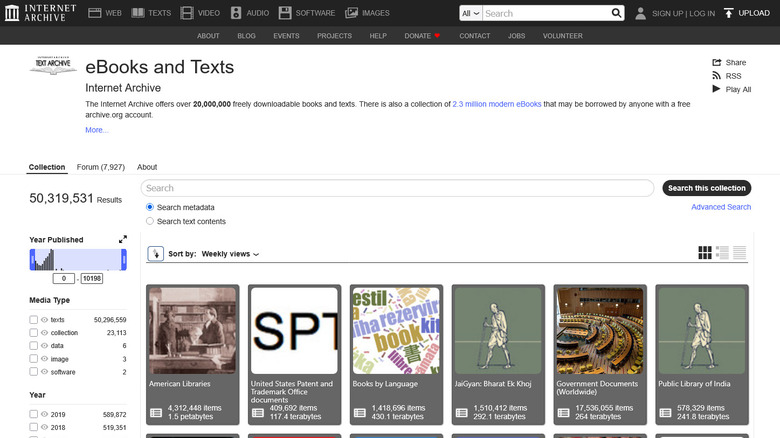The image size is (780, 438).
Task: Open the Audio speaker icon
Action: coord(236,13)
